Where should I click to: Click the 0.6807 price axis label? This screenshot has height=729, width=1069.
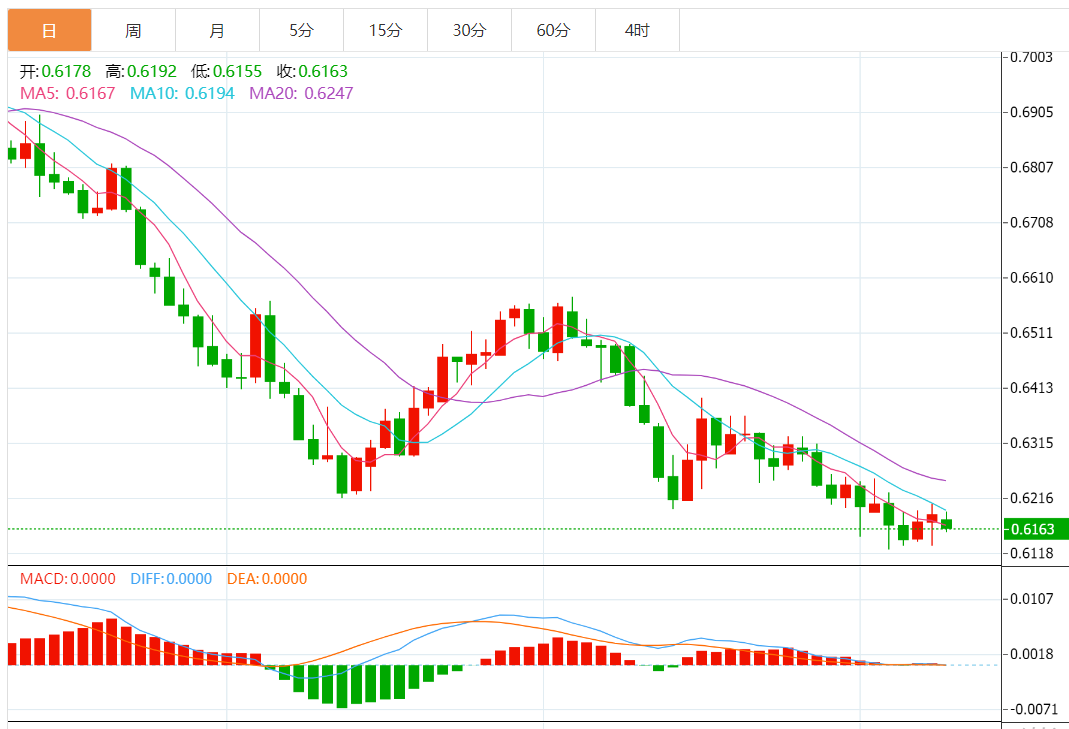tap(1031, 167)
